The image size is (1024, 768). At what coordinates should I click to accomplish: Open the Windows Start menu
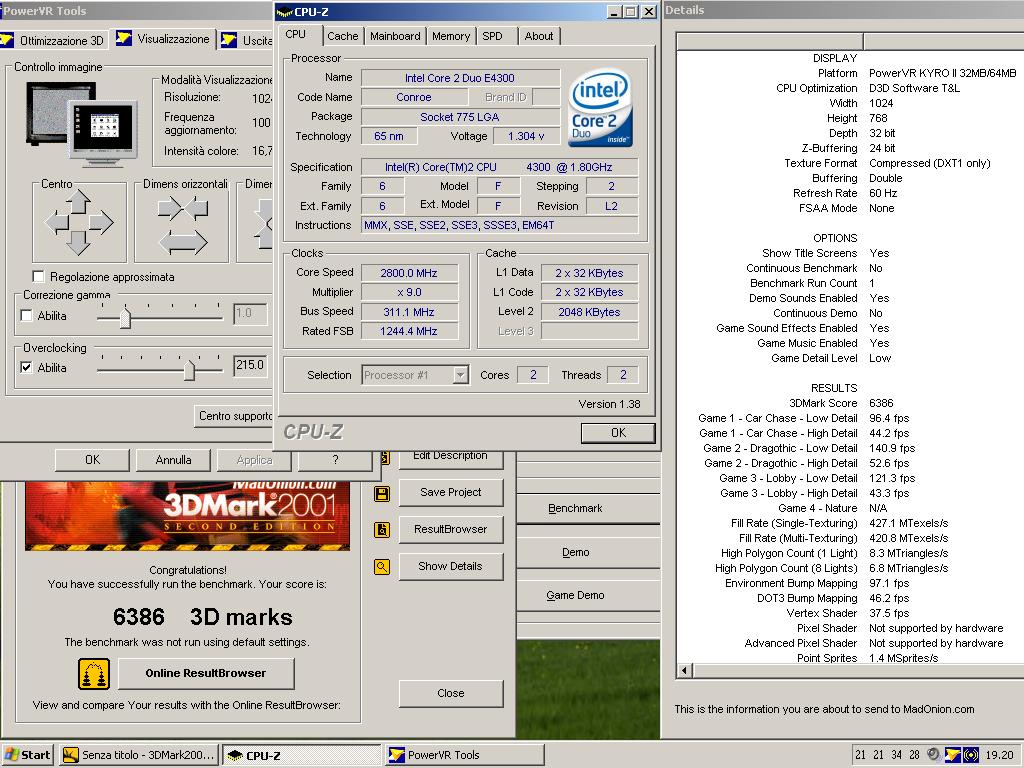27,755
